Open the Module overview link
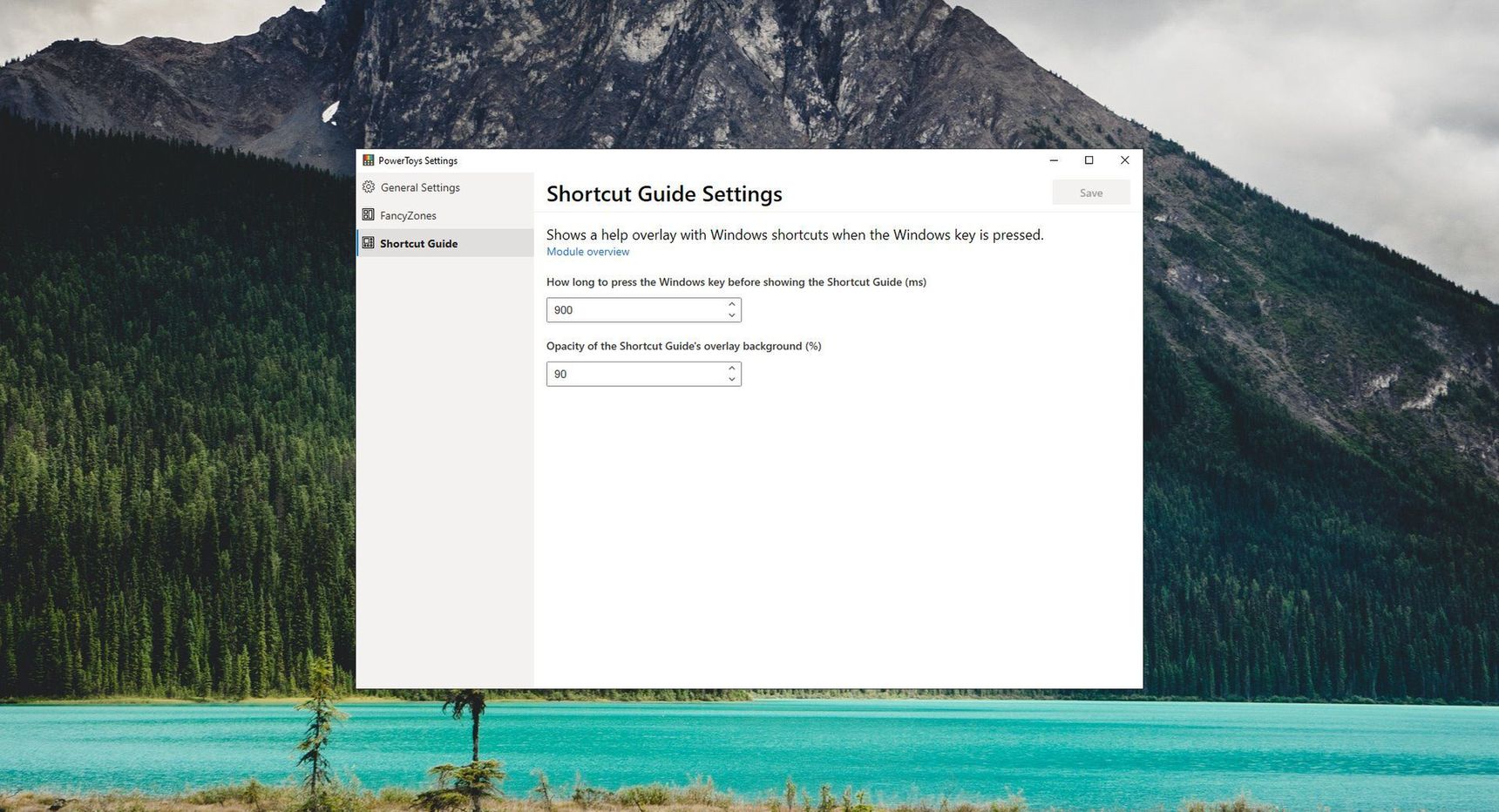This screenshot has height=812, width=1499. pos(587,252)
